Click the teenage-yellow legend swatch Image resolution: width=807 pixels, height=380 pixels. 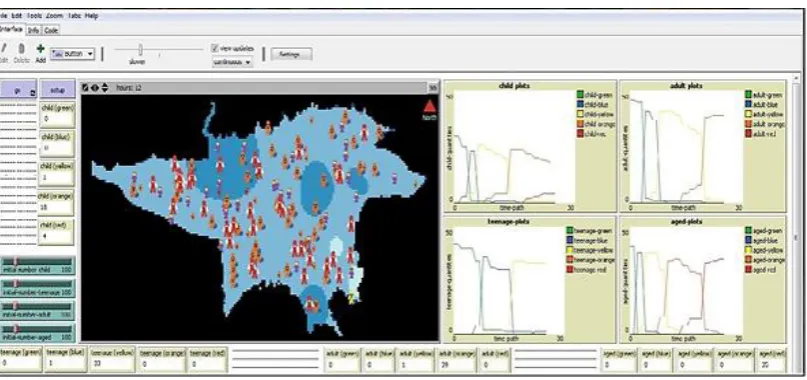570,250
